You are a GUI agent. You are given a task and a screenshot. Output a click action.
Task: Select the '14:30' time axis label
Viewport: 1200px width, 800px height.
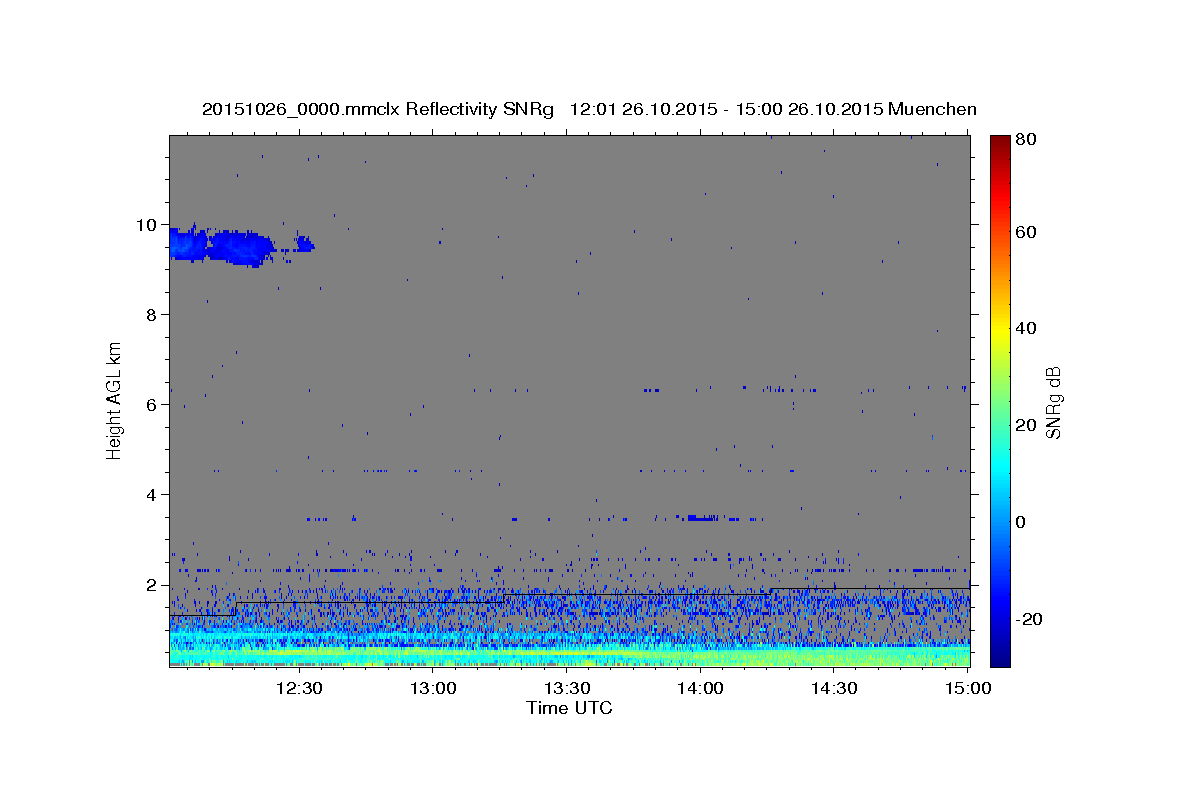click(834, 688)
